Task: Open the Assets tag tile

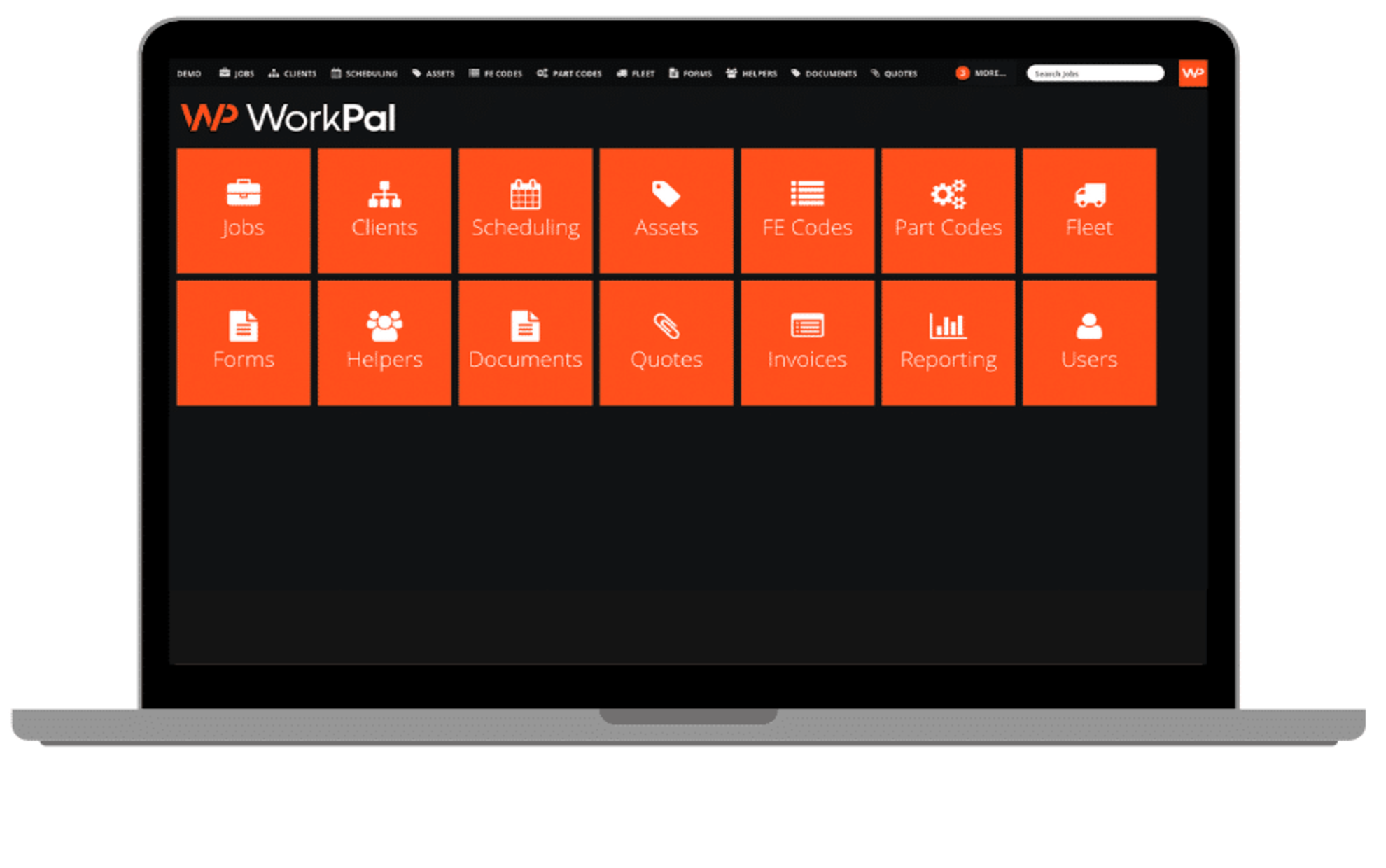Action: (x=666, y=210)
